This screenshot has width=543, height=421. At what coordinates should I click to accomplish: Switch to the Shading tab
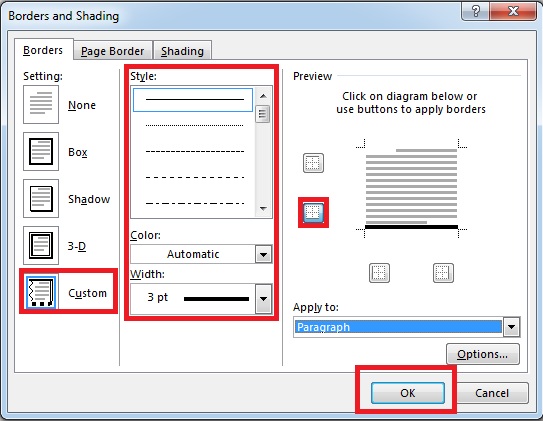pyautogui.click(x=183, y=51)
